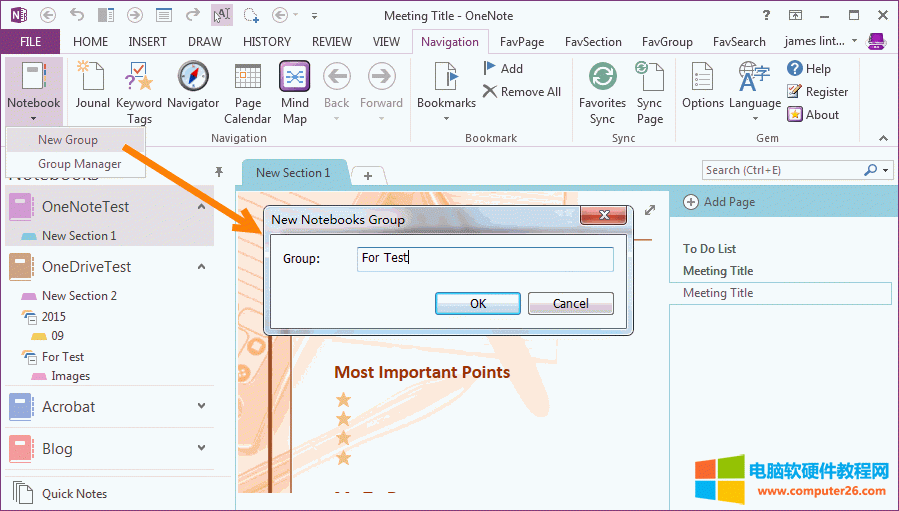Image resolution: width=899 pixels, height=511 pixels.
Task: Expand the page to full view
Action: click(650, 210)
